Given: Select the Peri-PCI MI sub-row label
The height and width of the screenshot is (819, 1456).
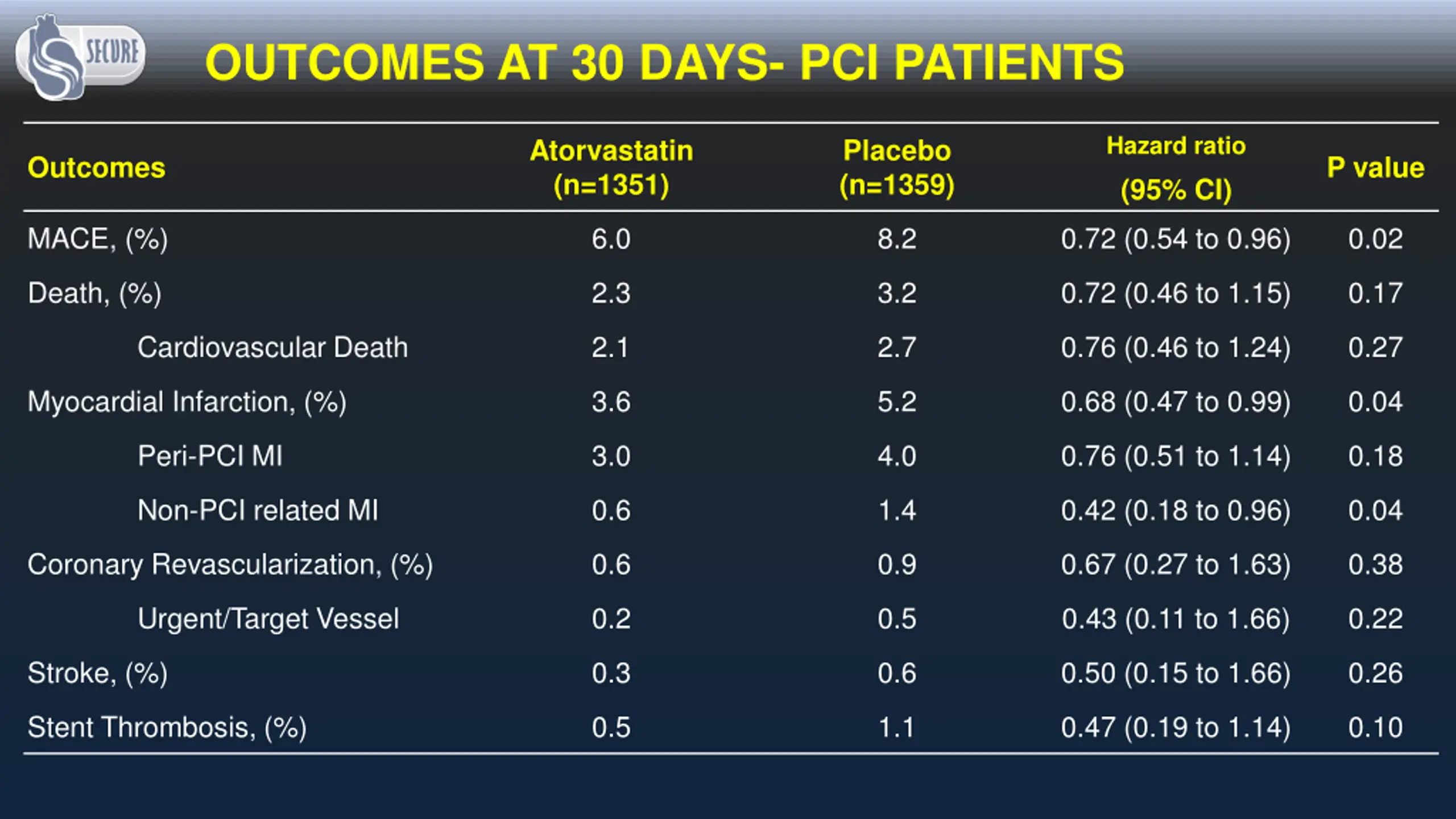Looking at the screenshot, I should (x=210, y=456).
